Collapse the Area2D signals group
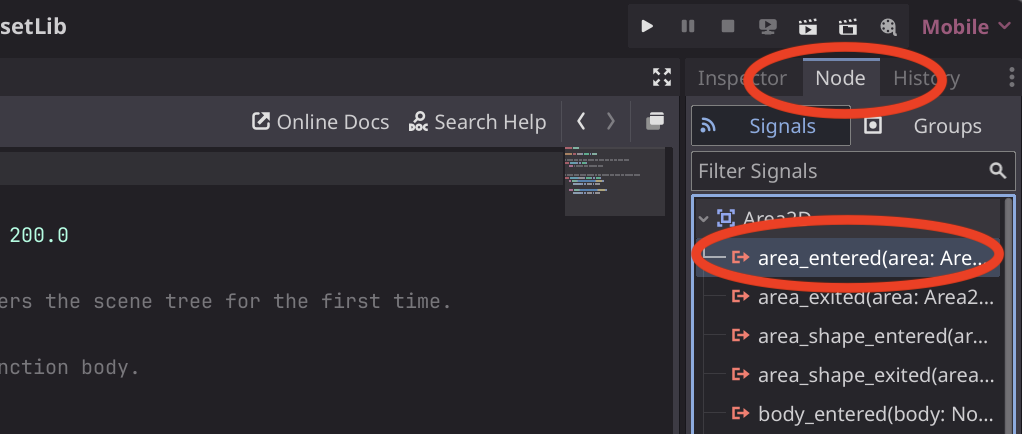This screenshot has height=434, width=1022. [703, 218]
